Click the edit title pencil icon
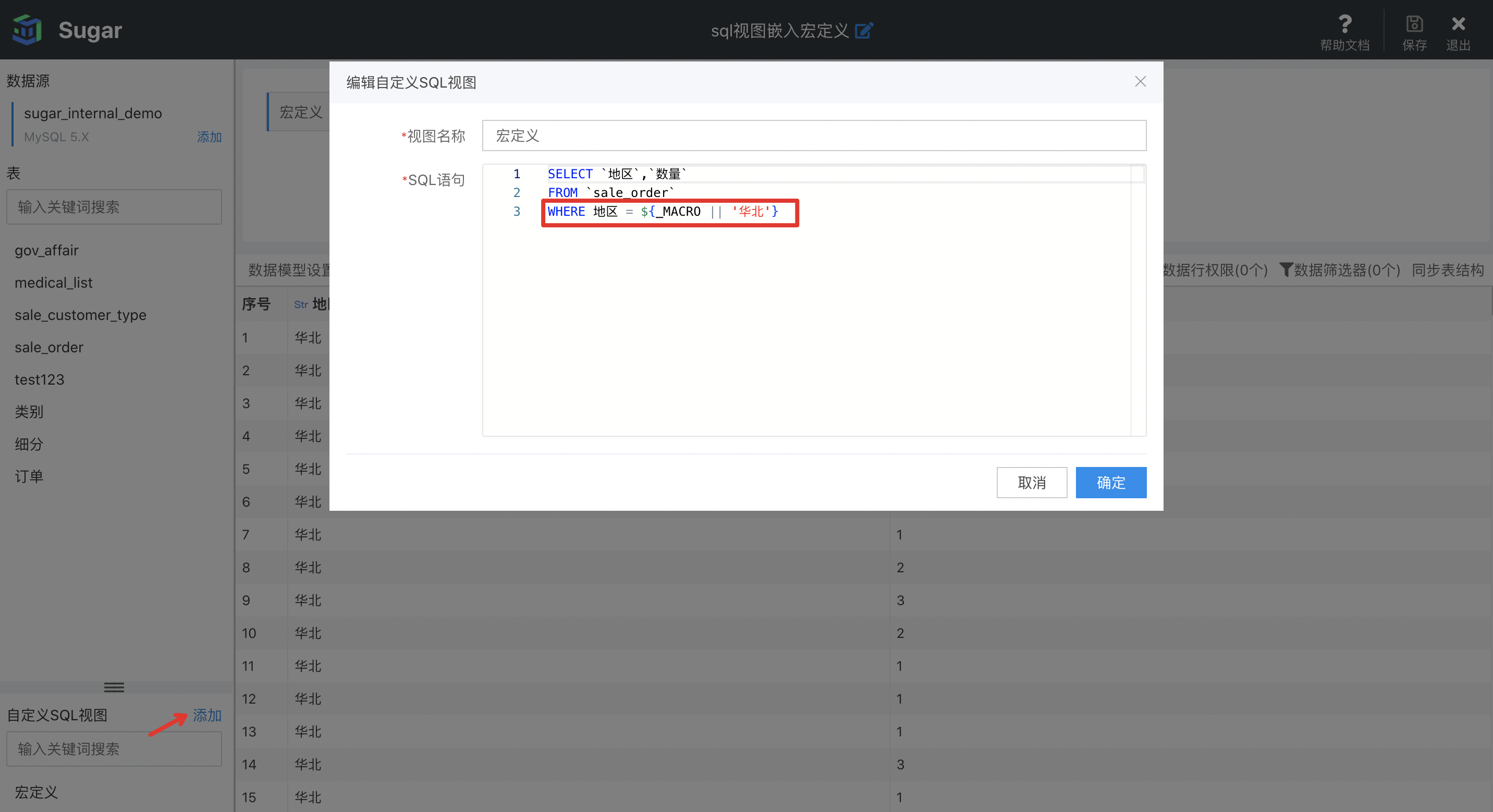Image resolution: width=1493 pixels, height=812 pixels. [x=864, y=30]
